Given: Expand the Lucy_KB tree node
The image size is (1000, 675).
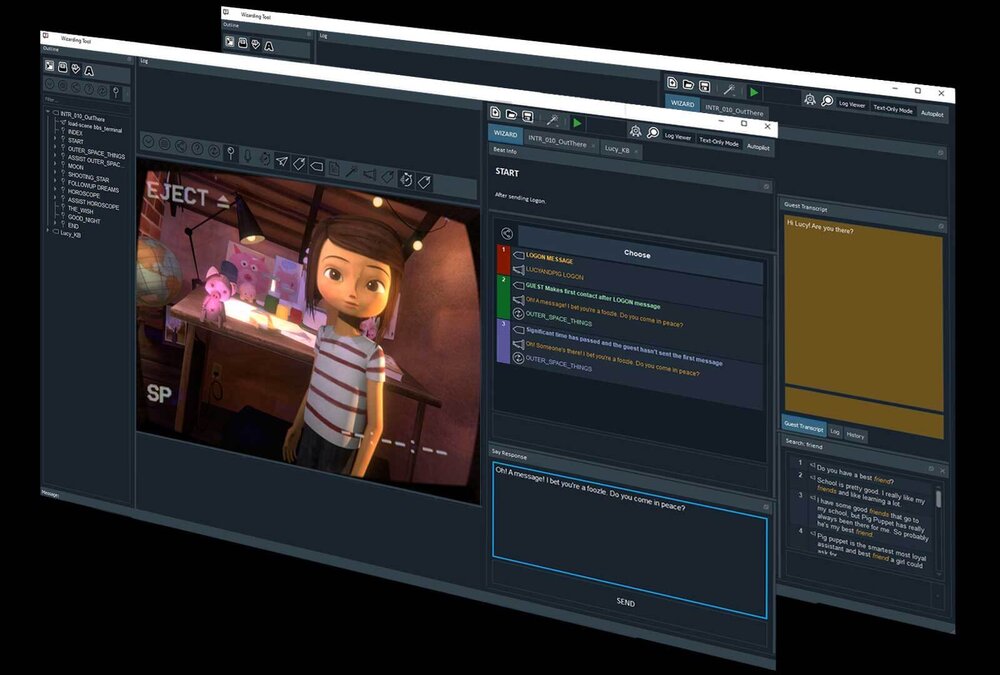Looking at the screenshot, I should click(x=48, y=232).
